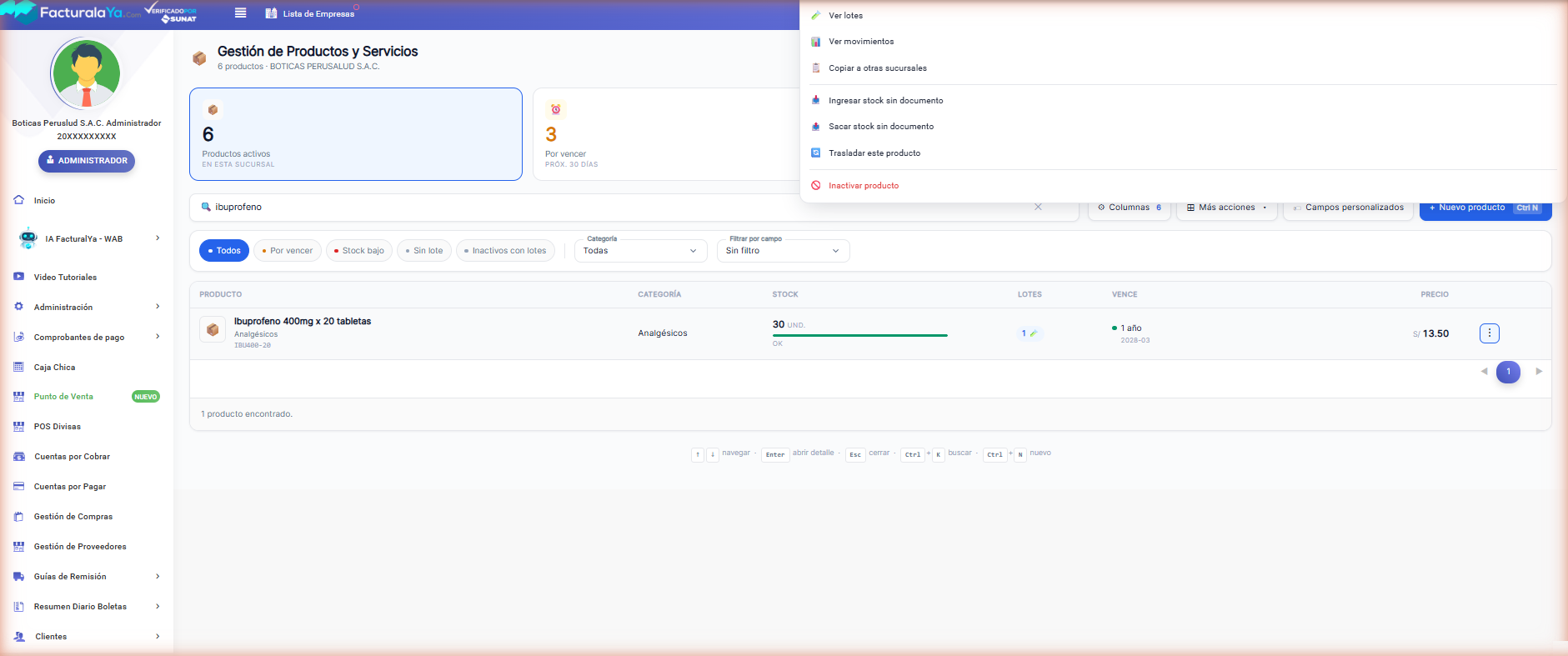This screenshot has width=1568, height=656.
Task: Open the Filtrar por campo dropdown
Action: click(x=783, y=251)
